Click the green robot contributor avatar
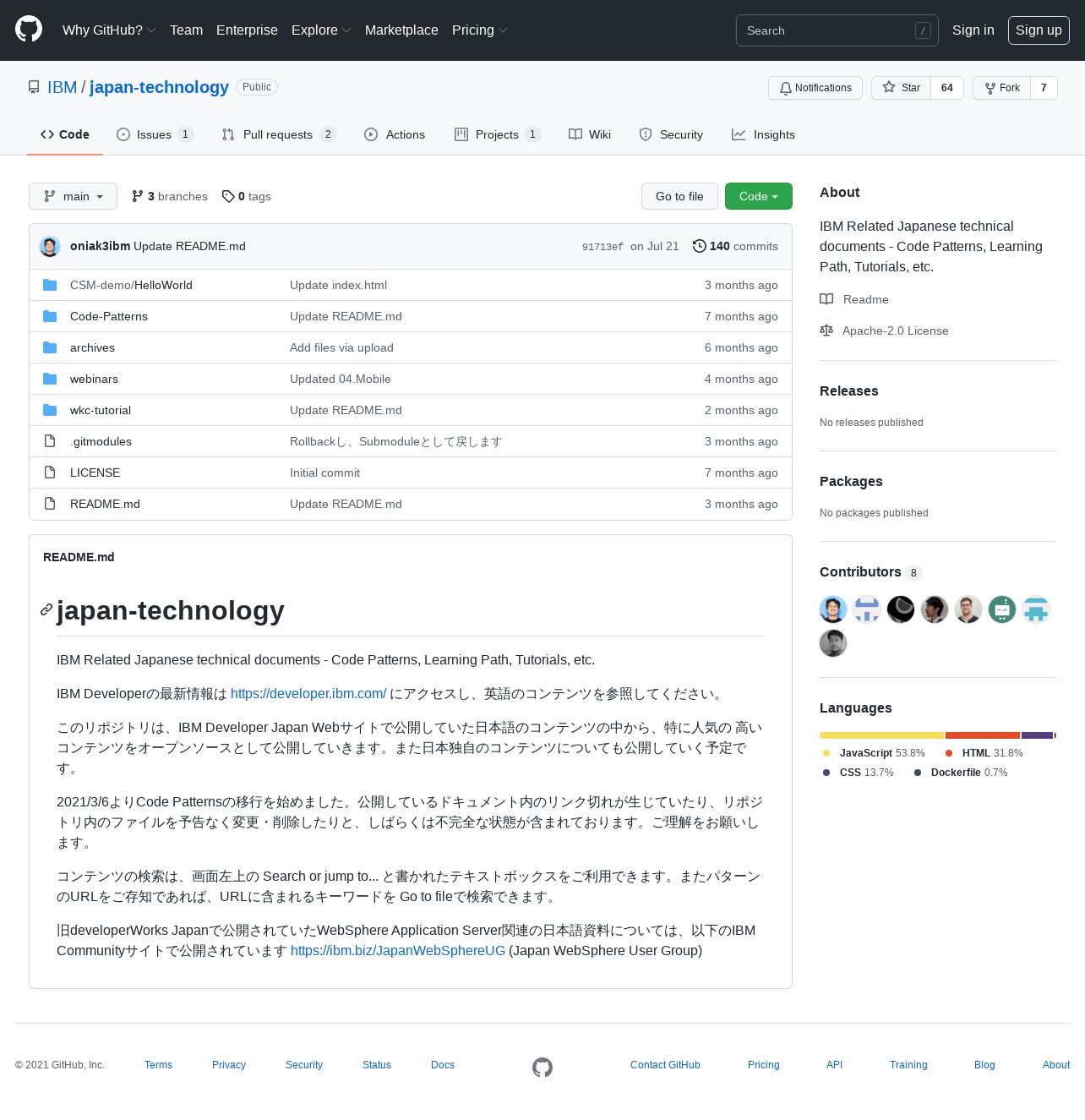Image resolution: width=1085 pixels, height=1120 pixels. 1002,609
